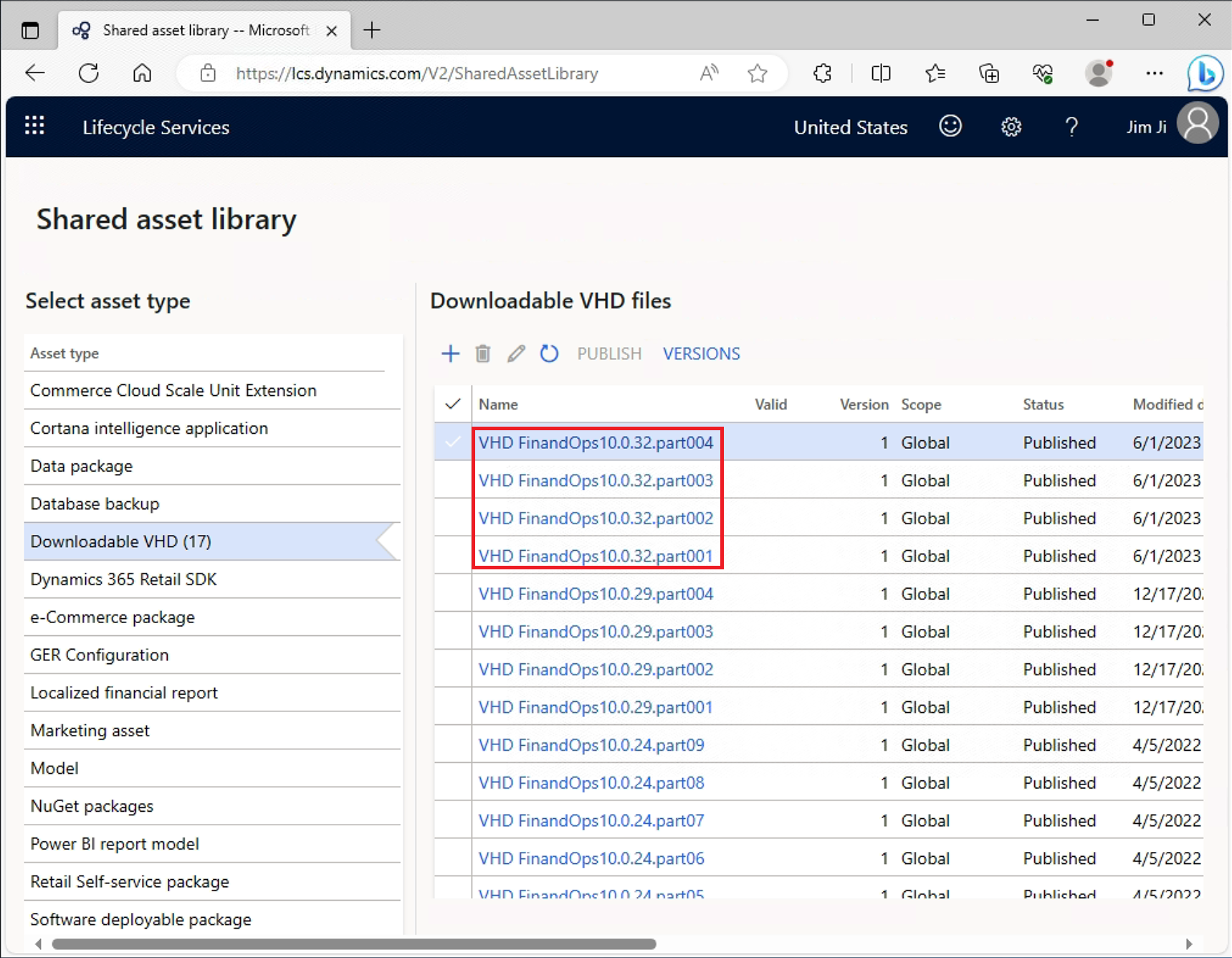Open the Bing Copilot sidebar icon
Screen dimensions: 1232x958
1204,73
